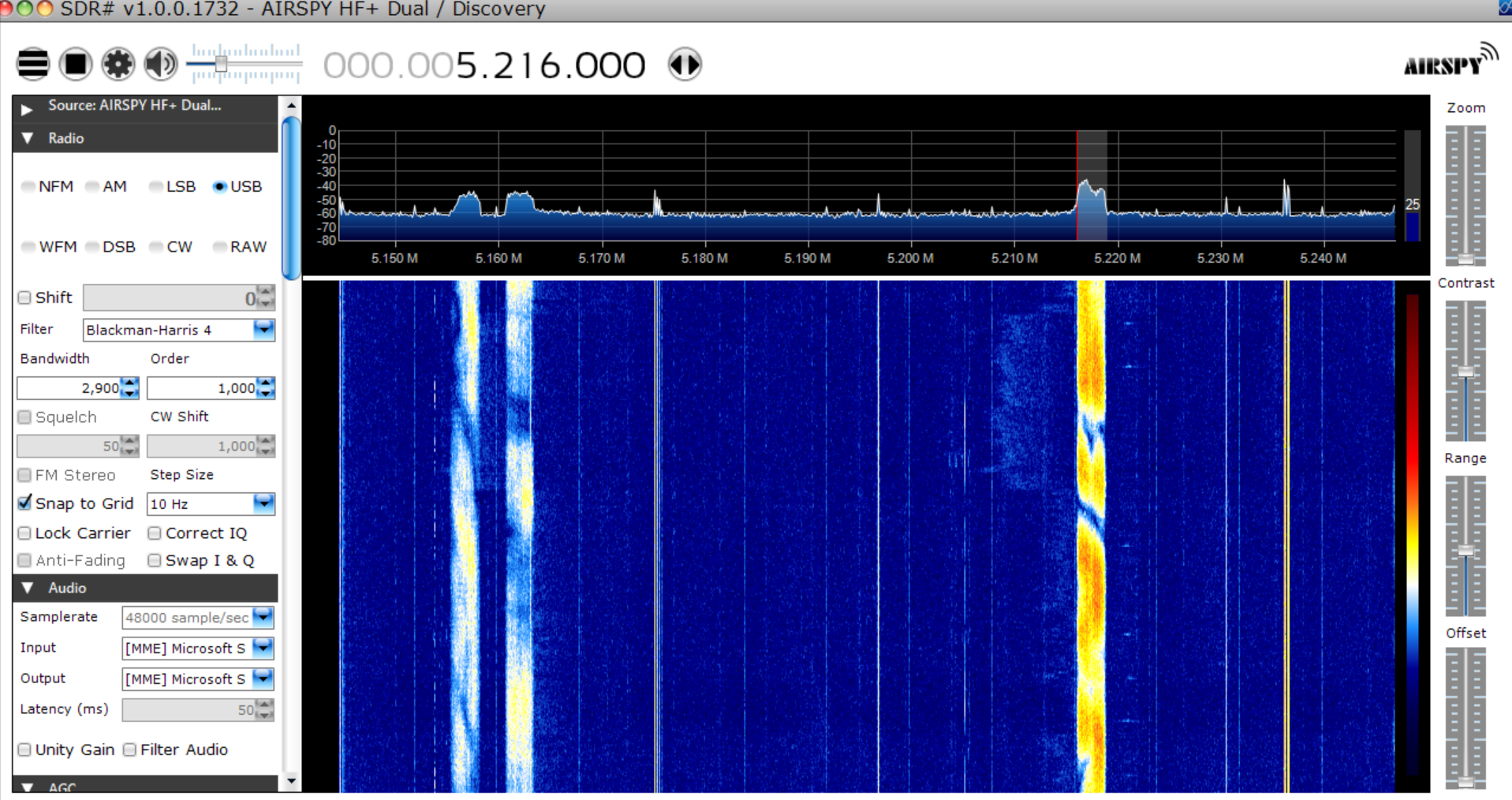The image size is (1512, 800).
Task: Click the left panel's scroll down arrow
Action: click(x=291, y=781)
